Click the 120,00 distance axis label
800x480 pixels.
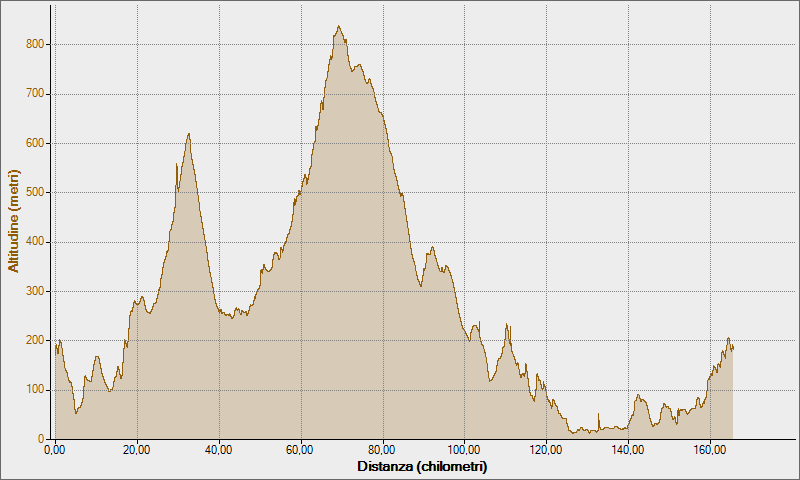(546, 450)
